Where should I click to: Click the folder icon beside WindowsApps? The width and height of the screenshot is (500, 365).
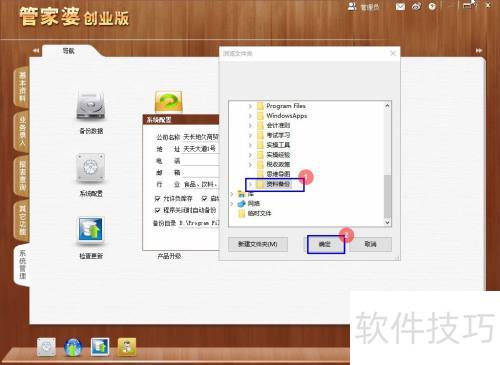[x=260, y=116]
